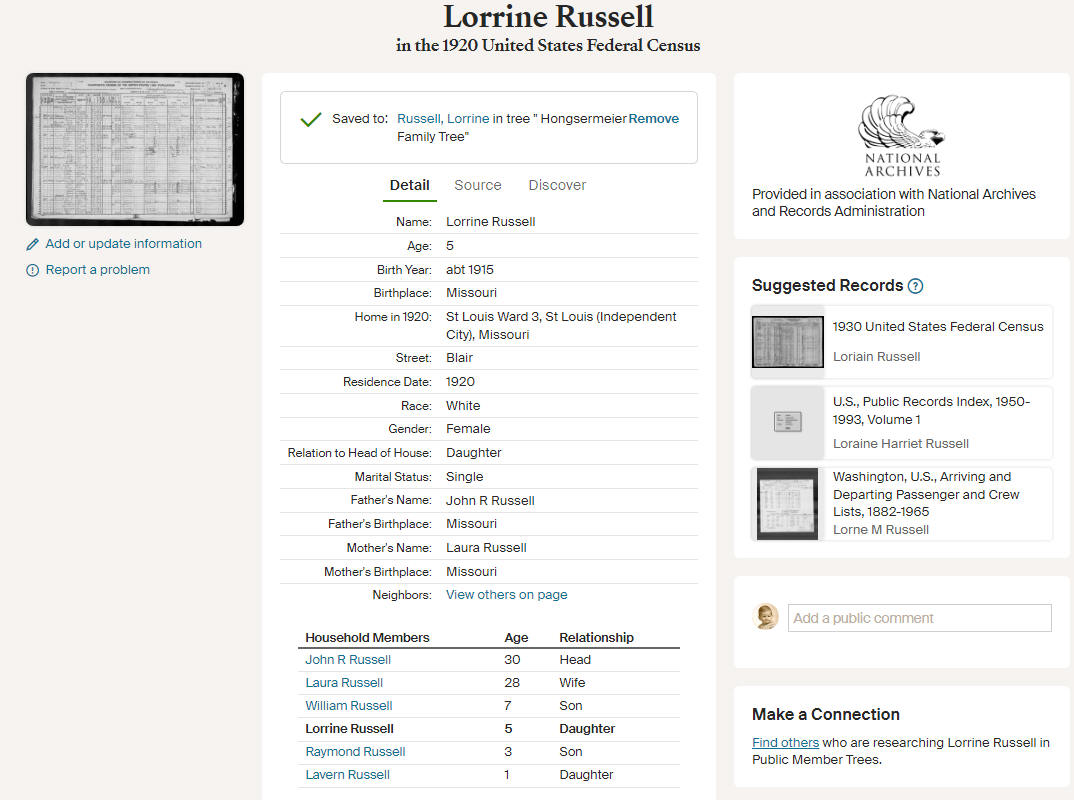Open Laura Russell household member
Image resolution: width=1074 pixels, height=800 pixels.
344,683
